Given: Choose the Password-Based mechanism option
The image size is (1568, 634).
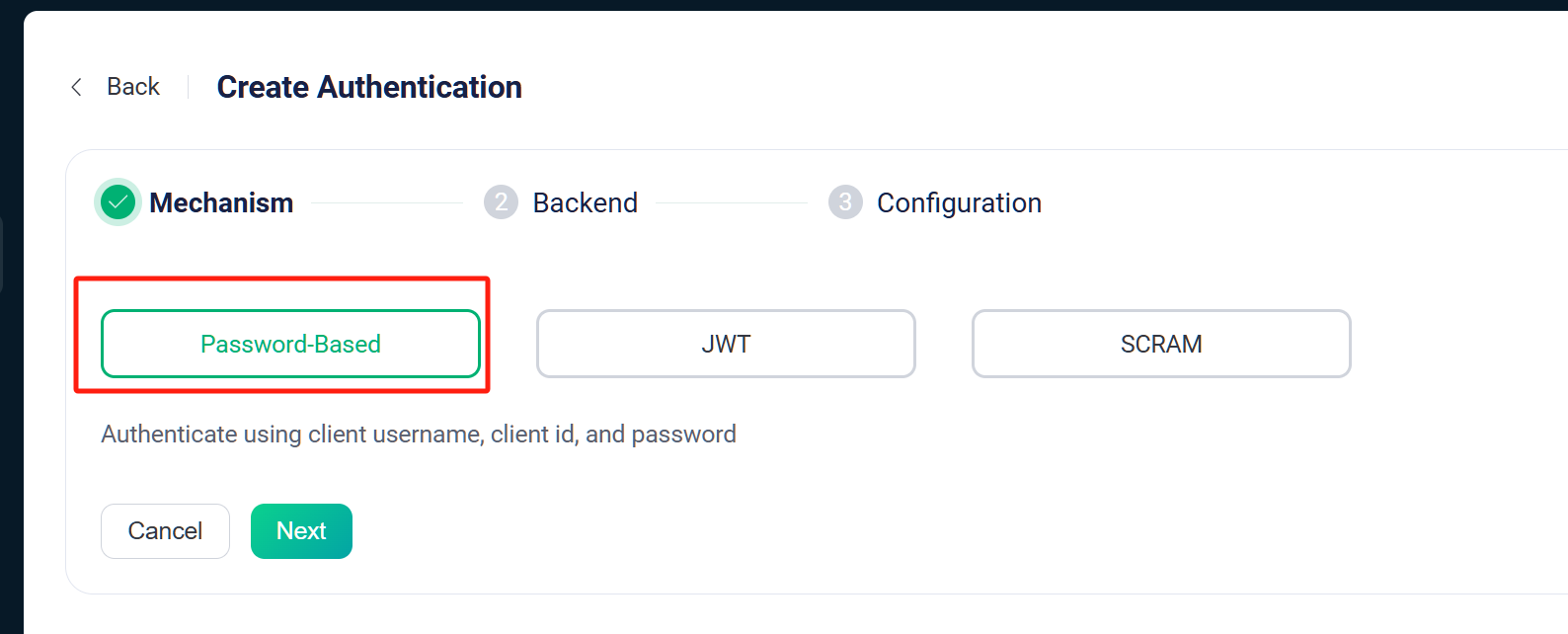Looking at the screenshot, I should pyautogui.click(x=290, y=344).
